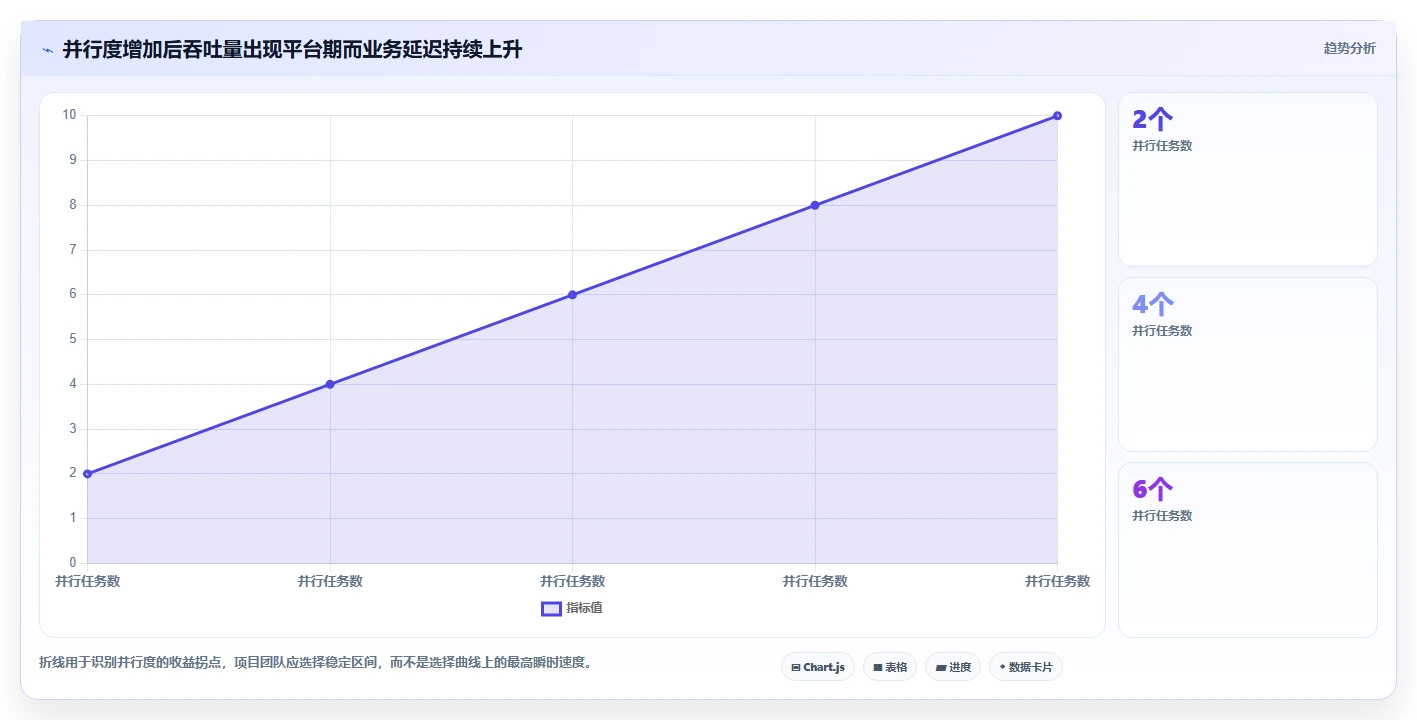The image size is (1417, 720).
Task: Click the 趋势分析 label in the header
Action: 1349,48
